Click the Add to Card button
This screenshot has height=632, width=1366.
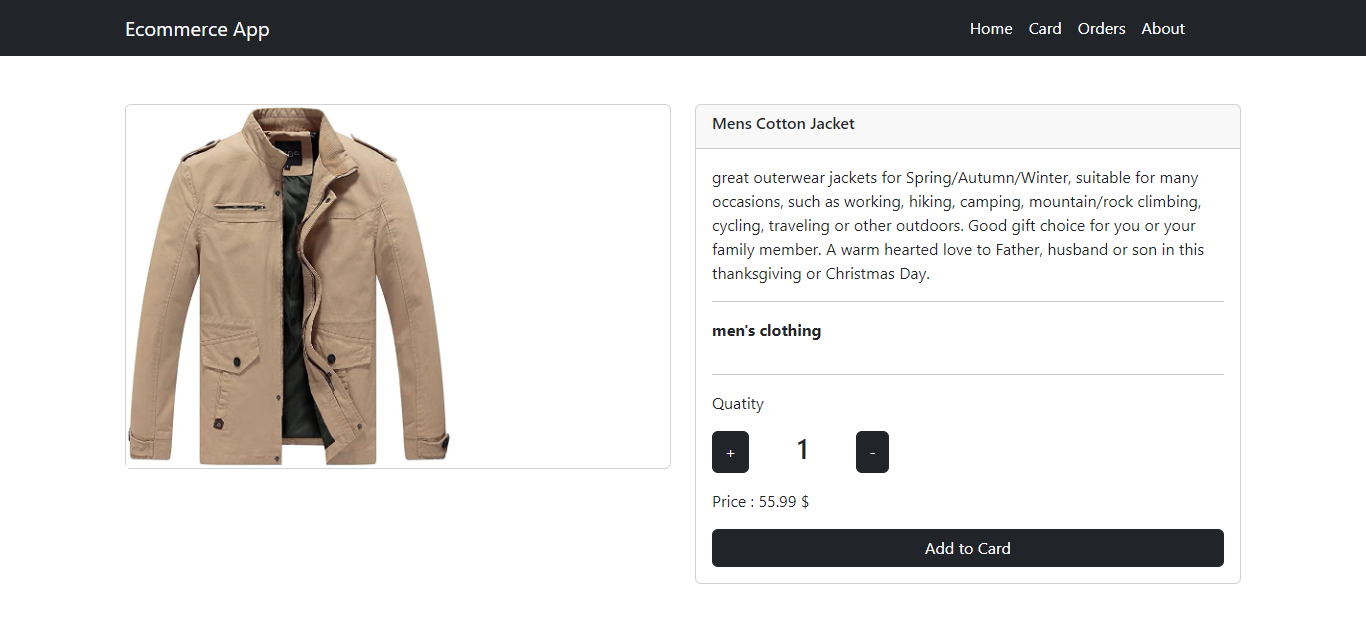tap(968, 548)
